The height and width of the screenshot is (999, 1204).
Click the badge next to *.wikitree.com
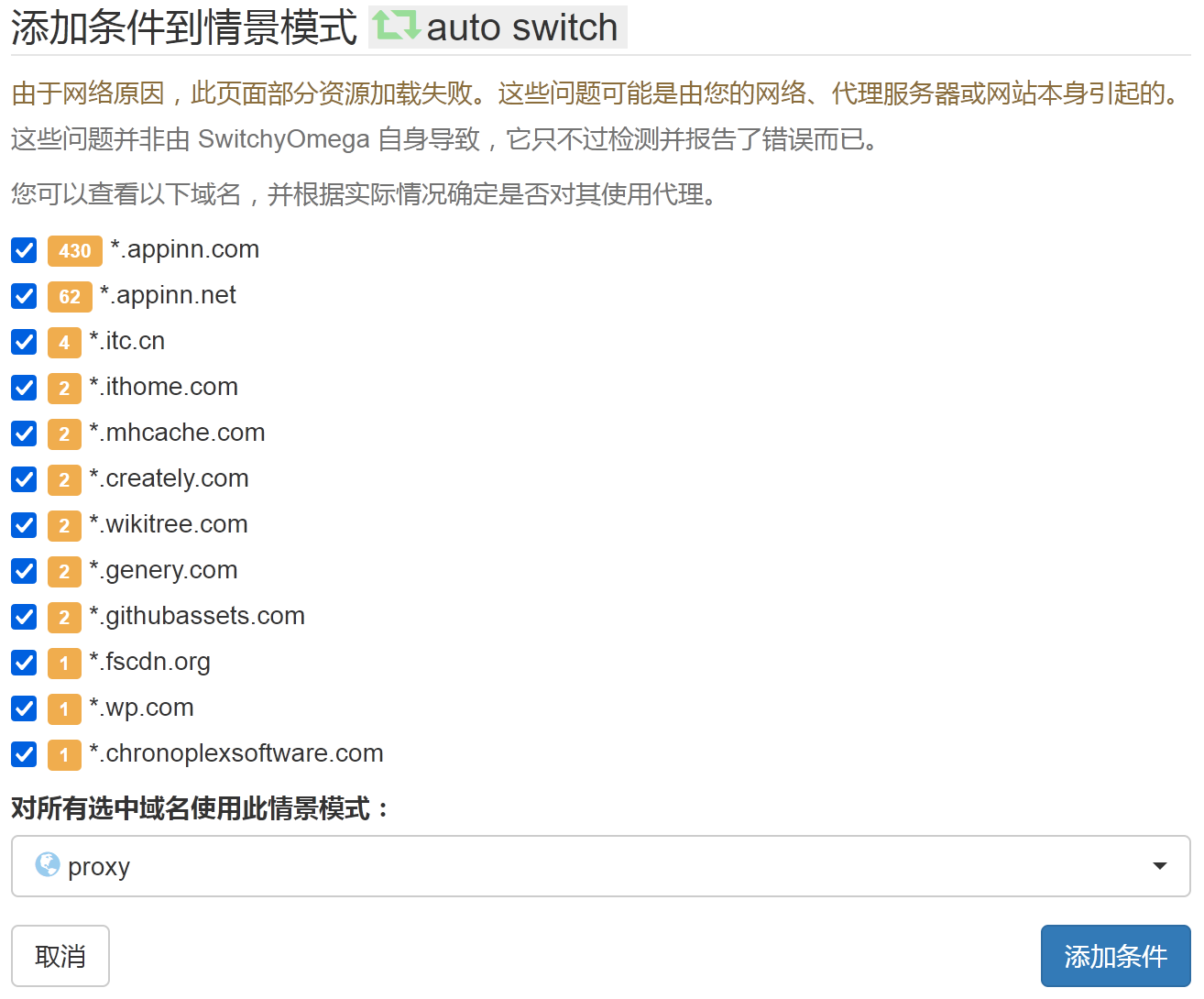(64, 525)
